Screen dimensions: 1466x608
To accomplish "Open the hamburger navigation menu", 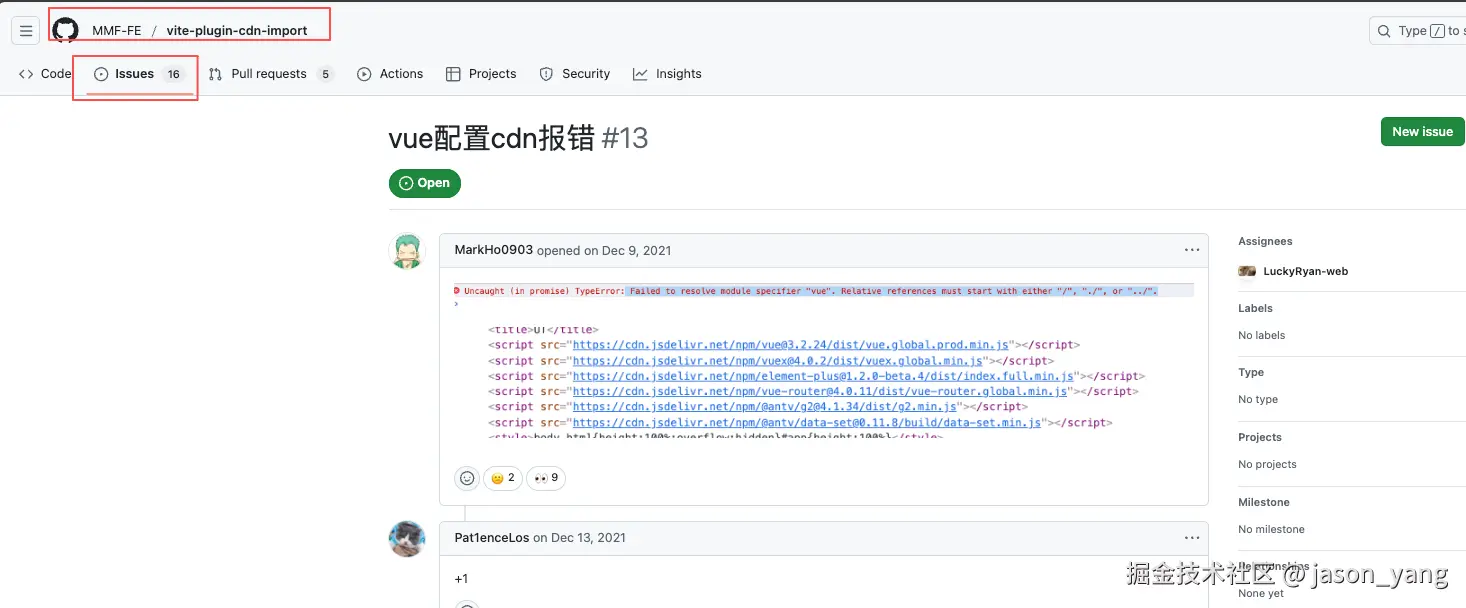I will point(26,31).
